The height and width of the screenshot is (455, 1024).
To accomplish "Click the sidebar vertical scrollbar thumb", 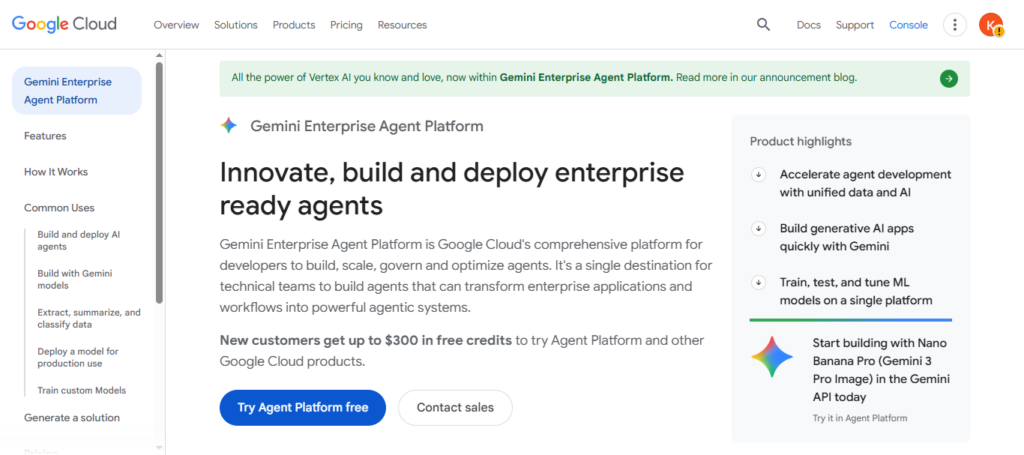I will pos(159,183).
